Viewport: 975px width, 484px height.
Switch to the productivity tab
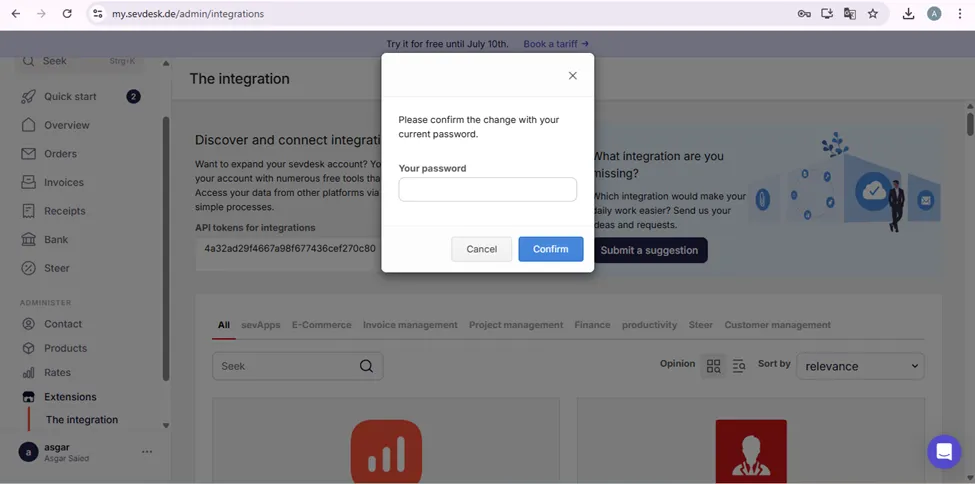coord(649,325)
